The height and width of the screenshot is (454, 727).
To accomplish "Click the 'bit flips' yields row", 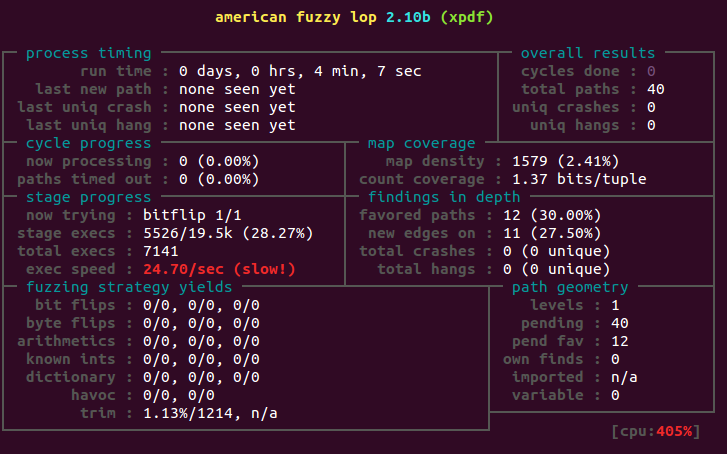I will point(147,305).
